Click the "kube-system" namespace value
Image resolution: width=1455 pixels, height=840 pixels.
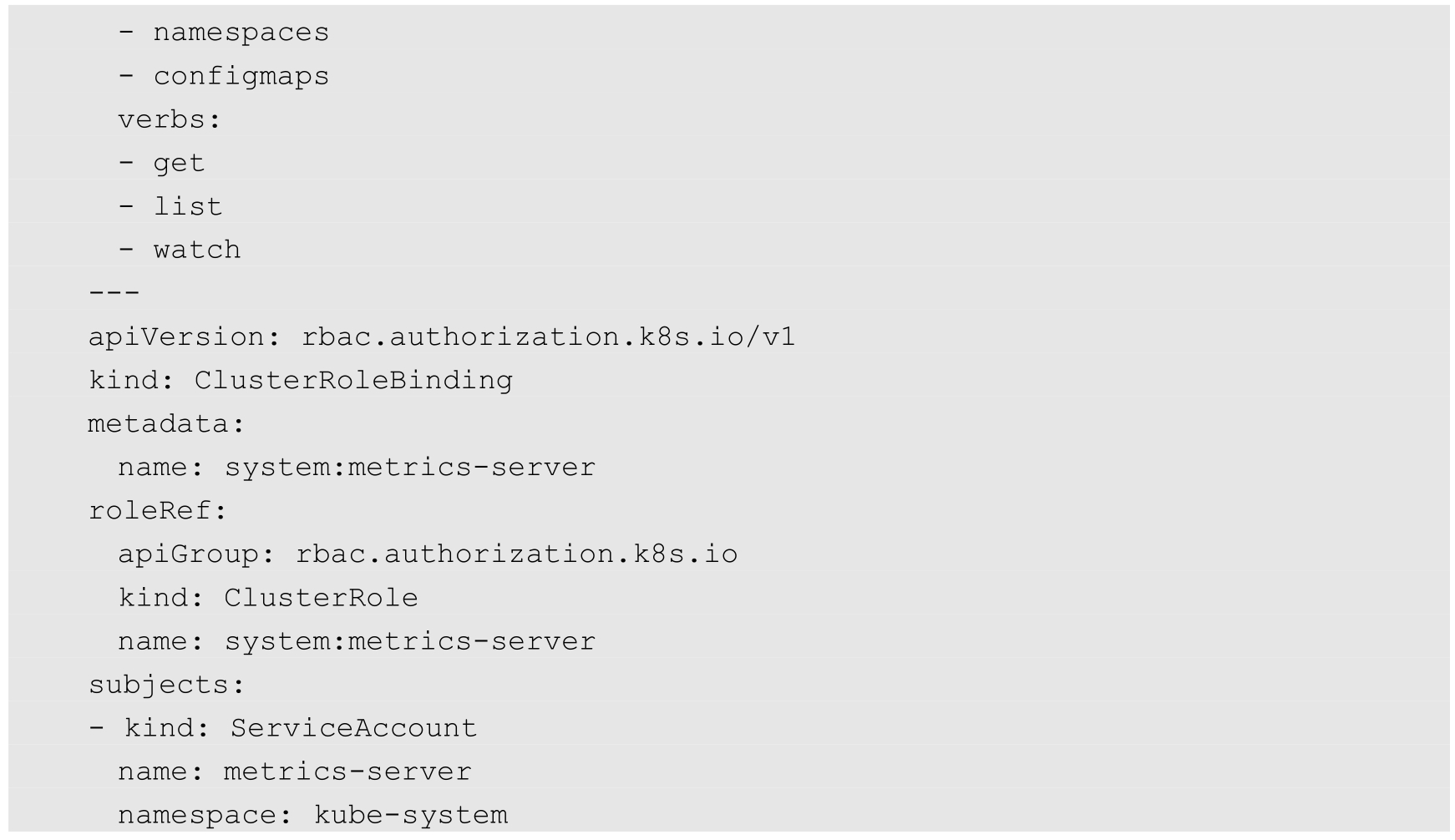point(410,815)
